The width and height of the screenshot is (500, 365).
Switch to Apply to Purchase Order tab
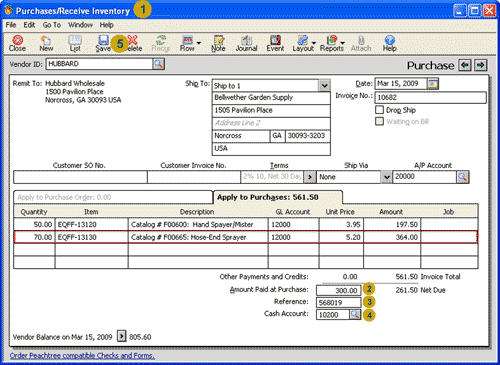click(x=113, y=197)
